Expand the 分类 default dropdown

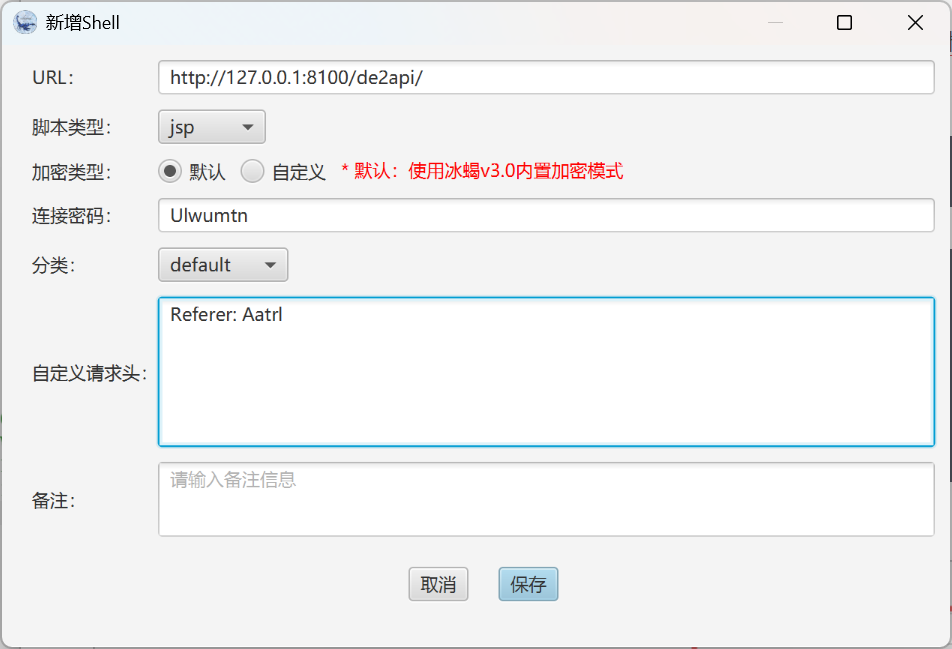[223, 265]
